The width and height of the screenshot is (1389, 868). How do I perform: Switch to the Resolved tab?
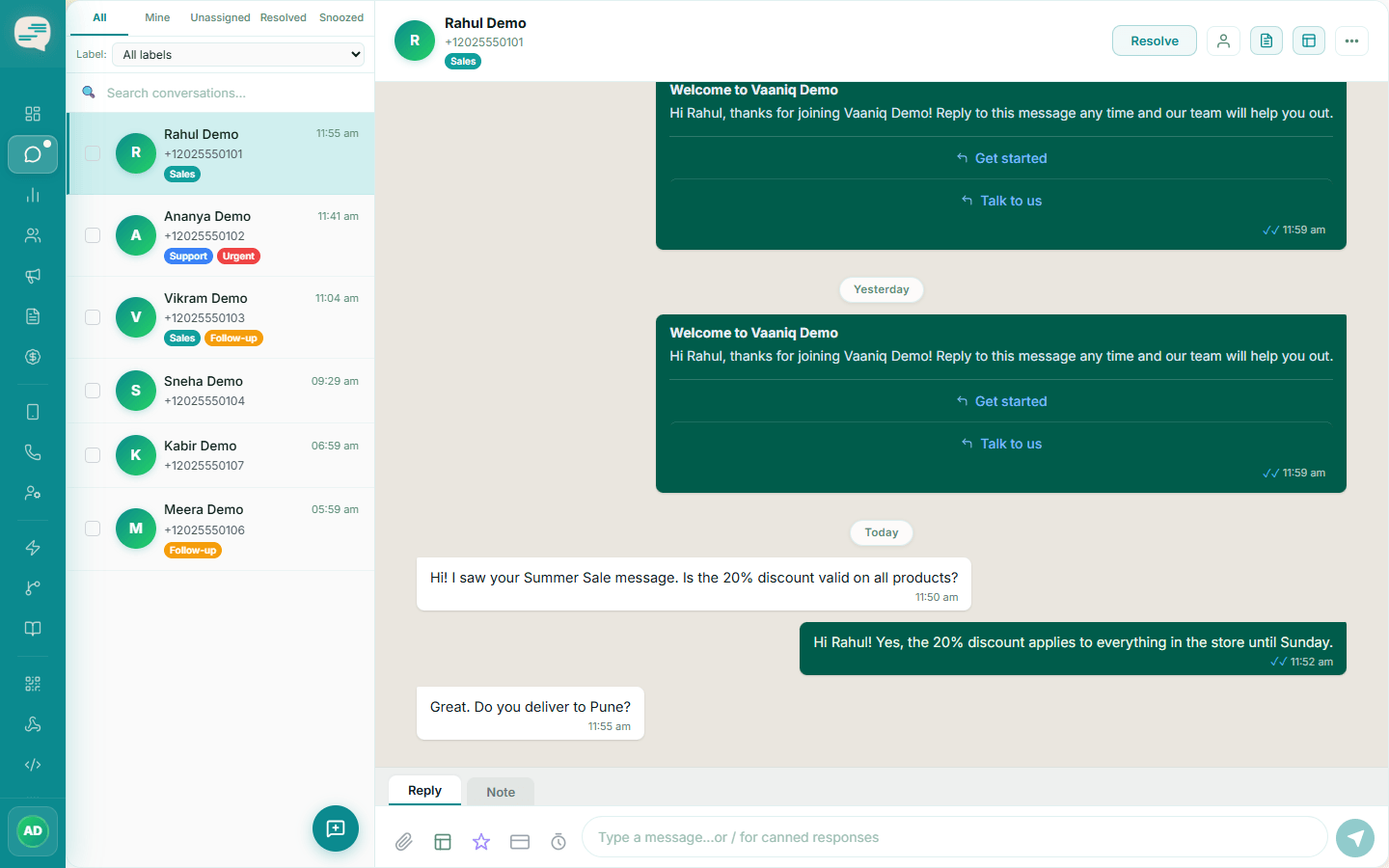pos(284,17)
